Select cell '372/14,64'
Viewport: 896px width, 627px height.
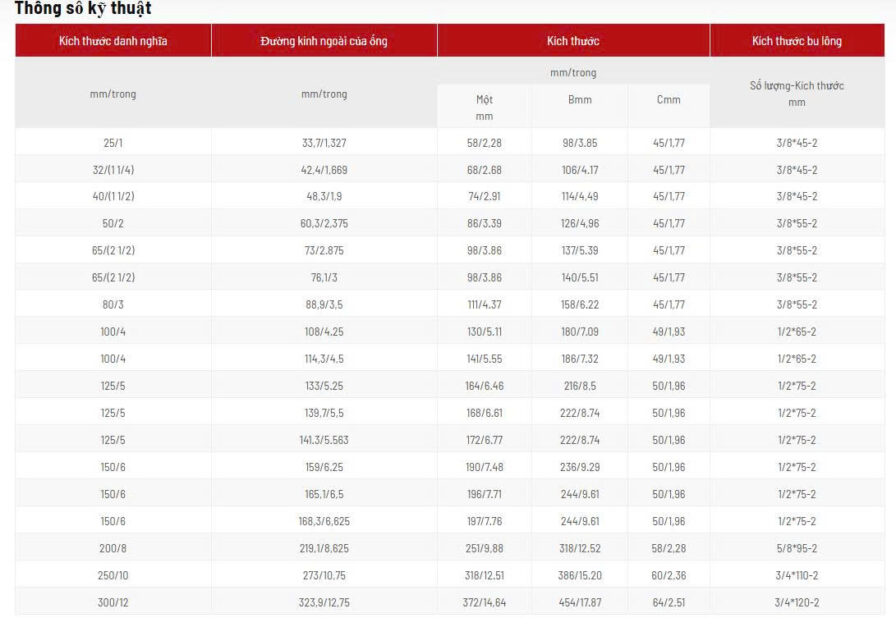[484, 602]
